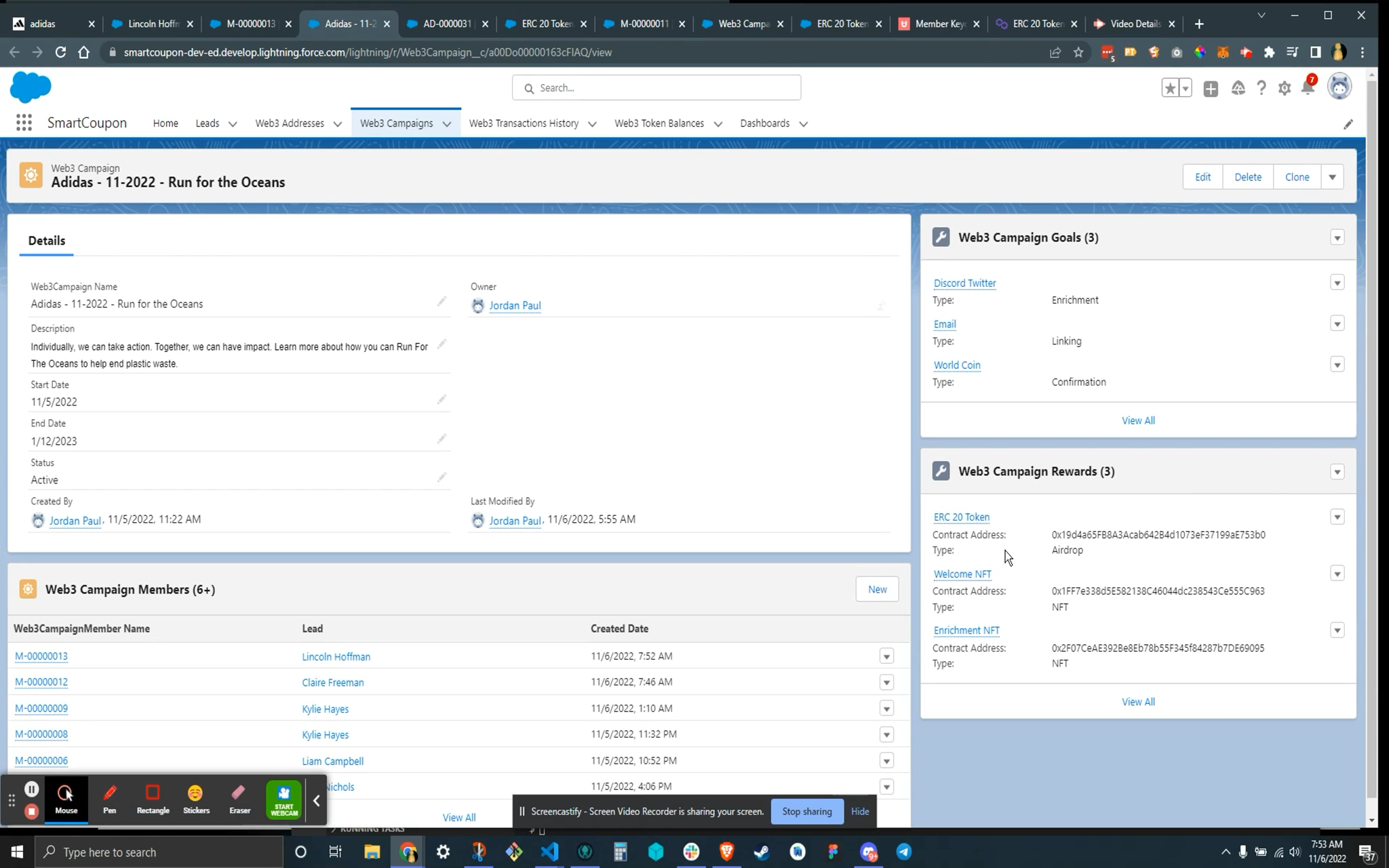Image resolution: width=1389 pixels, height=868 pixels.
Task: Open the Favorites star icon
Action: click(x=1170, y=88)
